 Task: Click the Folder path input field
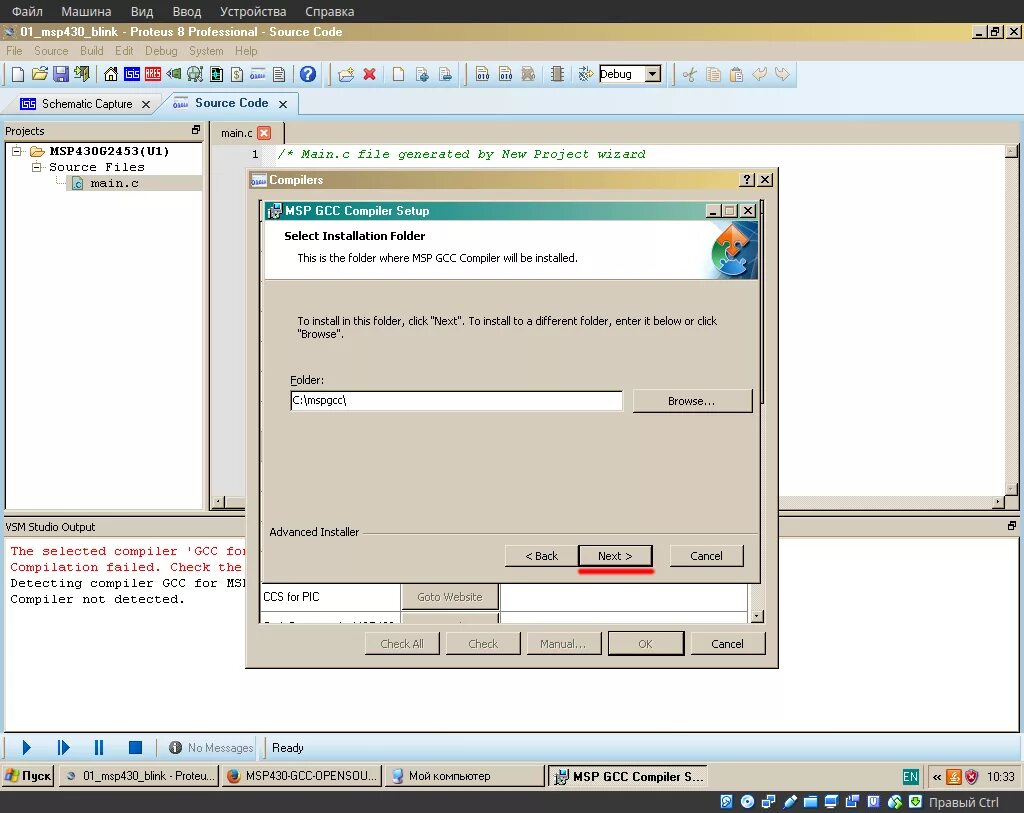456,401
